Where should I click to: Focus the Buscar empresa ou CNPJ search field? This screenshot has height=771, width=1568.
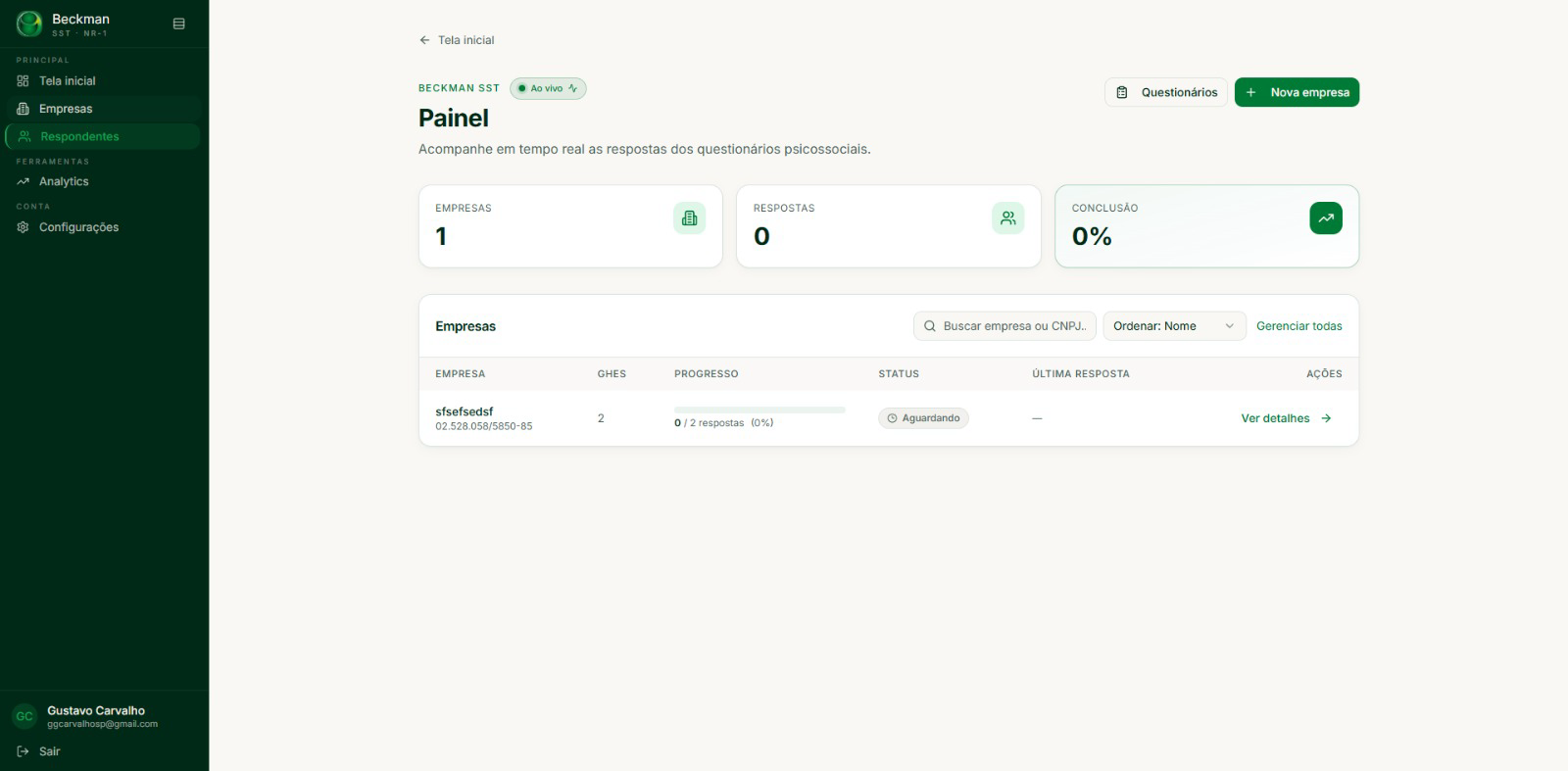click(1004, 326)
